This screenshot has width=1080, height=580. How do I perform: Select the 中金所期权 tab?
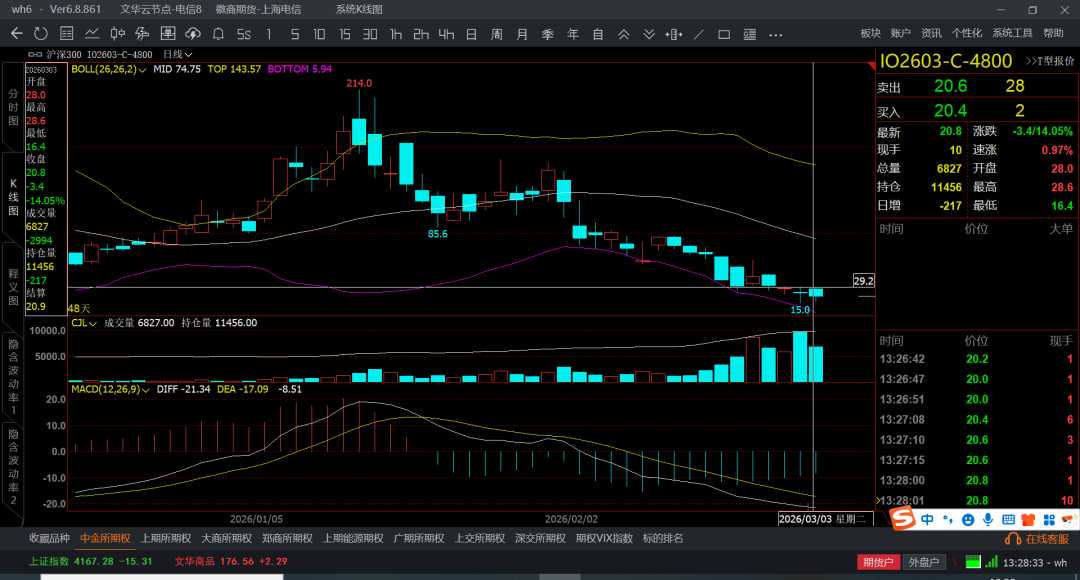point(105,538)
